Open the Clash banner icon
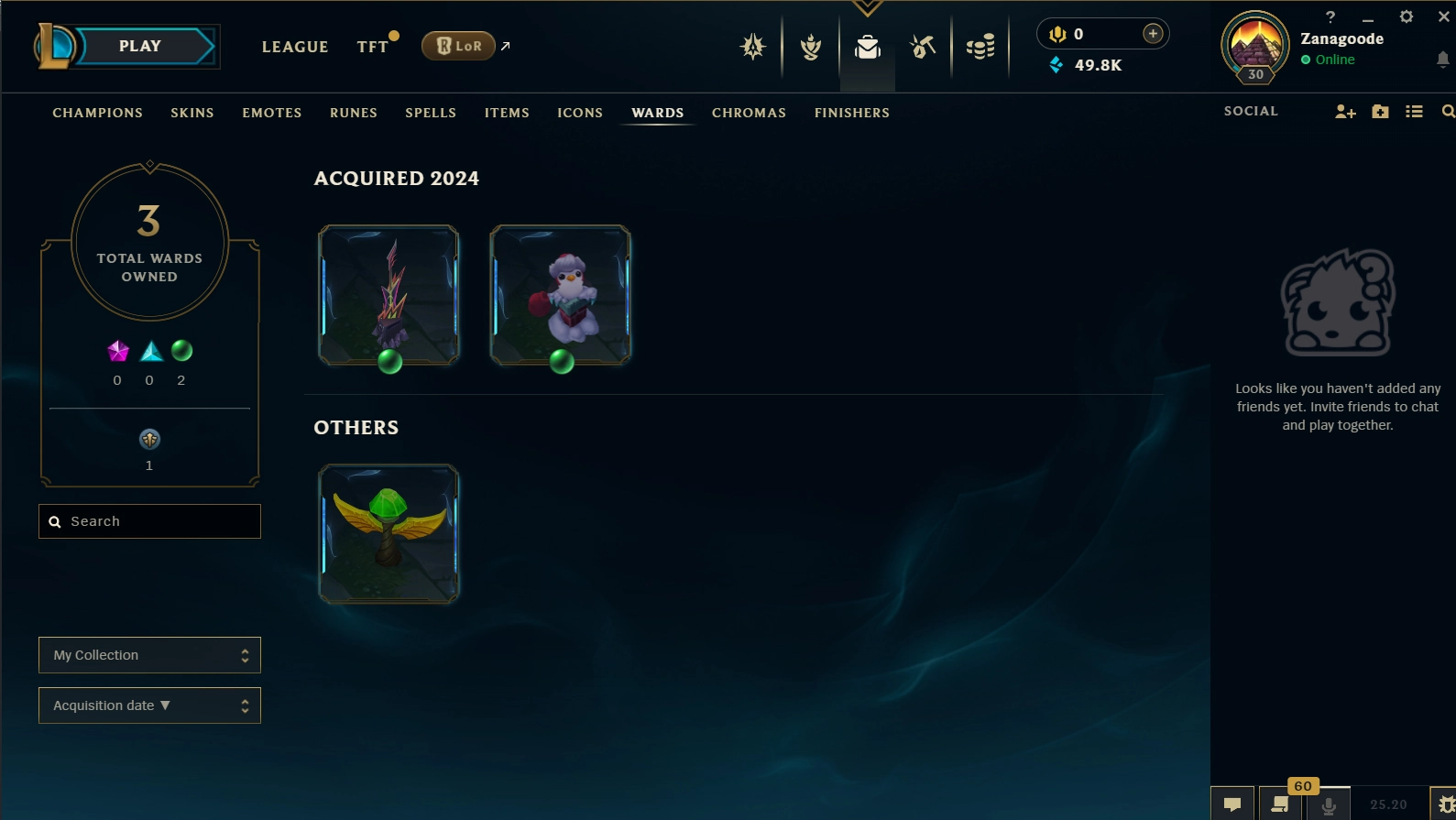1456x820 pixels. (x=810, y=47)
